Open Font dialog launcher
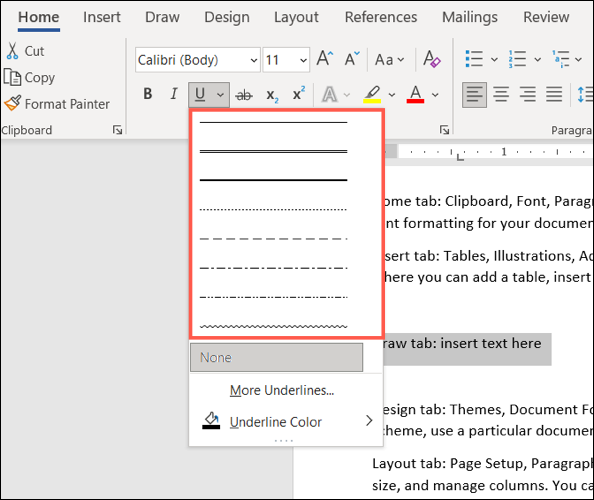Image resolution: width=594 pixels, height=500 pixels. point(444,130)
